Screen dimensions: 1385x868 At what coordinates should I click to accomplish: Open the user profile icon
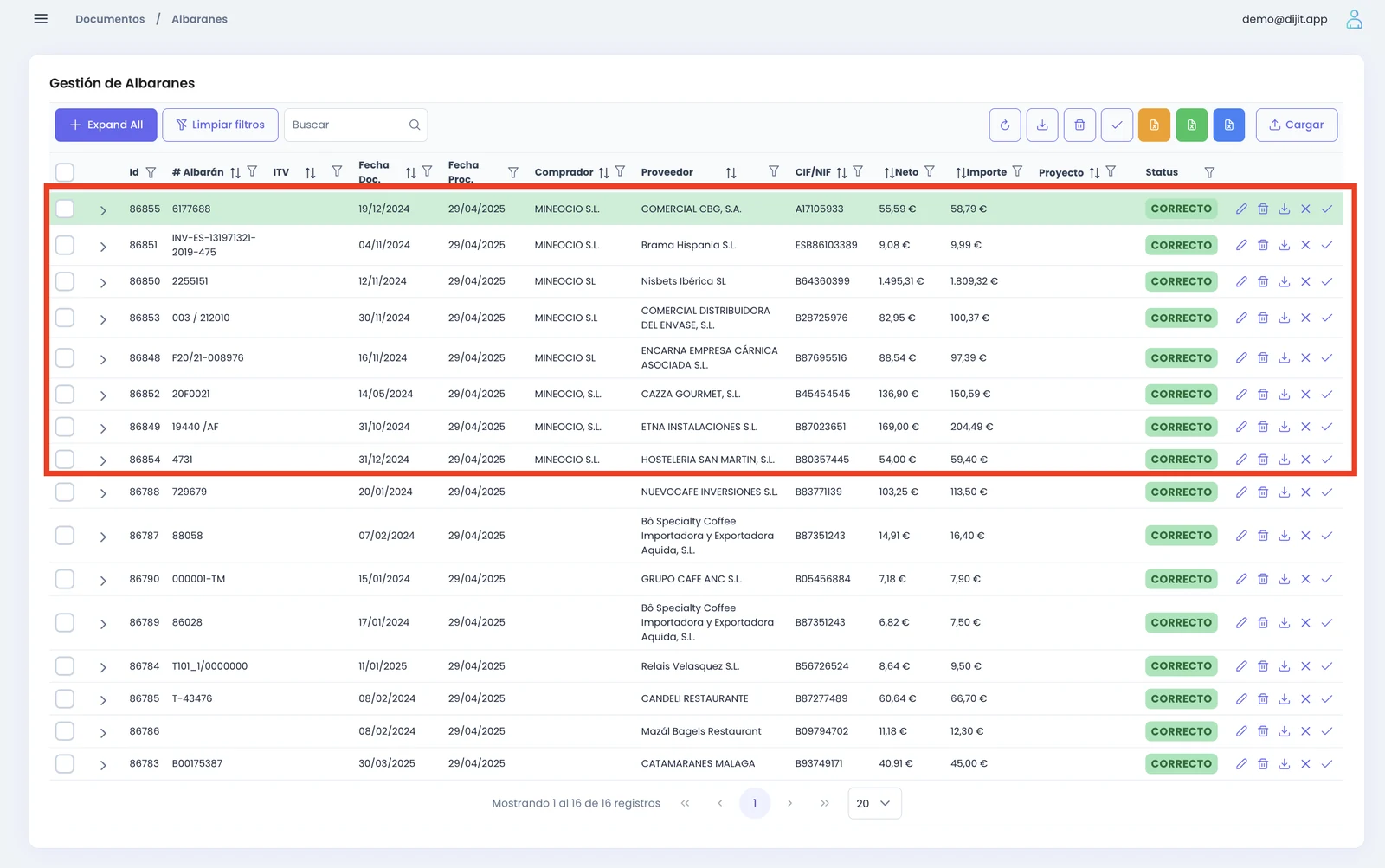[x=1354, y=19]
